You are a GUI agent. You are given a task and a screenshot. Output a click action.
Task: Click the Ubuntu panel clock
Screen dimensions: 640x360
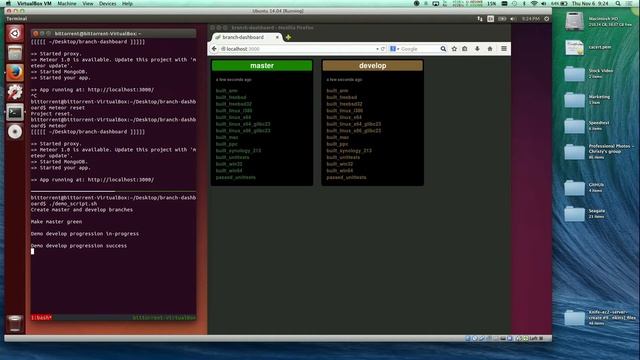pos(531,19)
